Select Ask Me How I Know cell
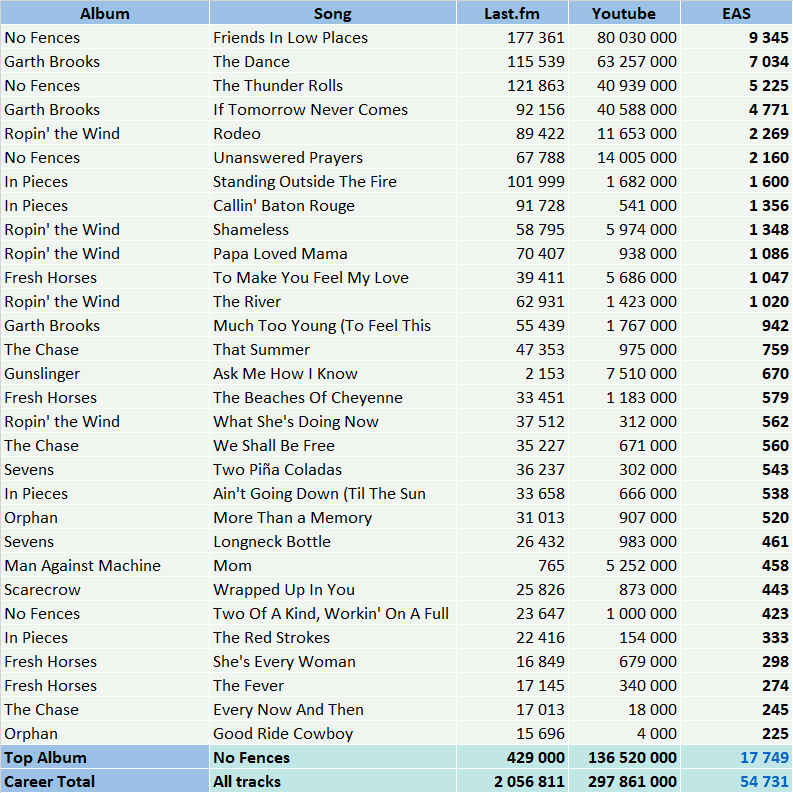Screen dimensions: 793x793 tap(333, 374)
